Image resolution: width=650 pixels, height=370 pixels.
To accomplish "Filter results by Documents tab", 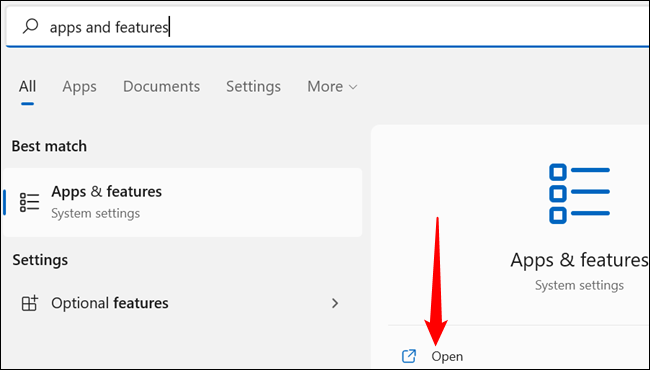I will [161, 86].
